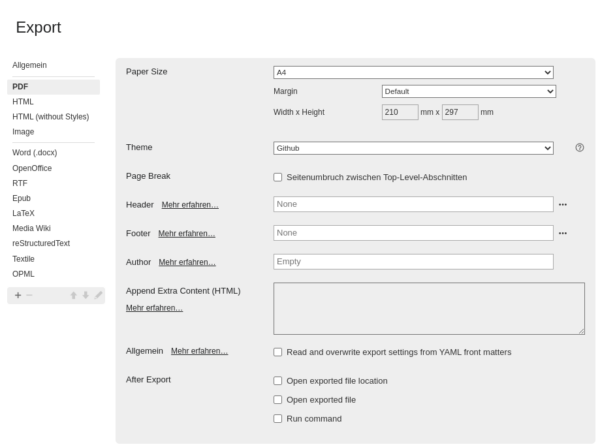Toggle Open exported file location checkbox
Viewport: 600px width, 447px height.
[x=278, y=381]
